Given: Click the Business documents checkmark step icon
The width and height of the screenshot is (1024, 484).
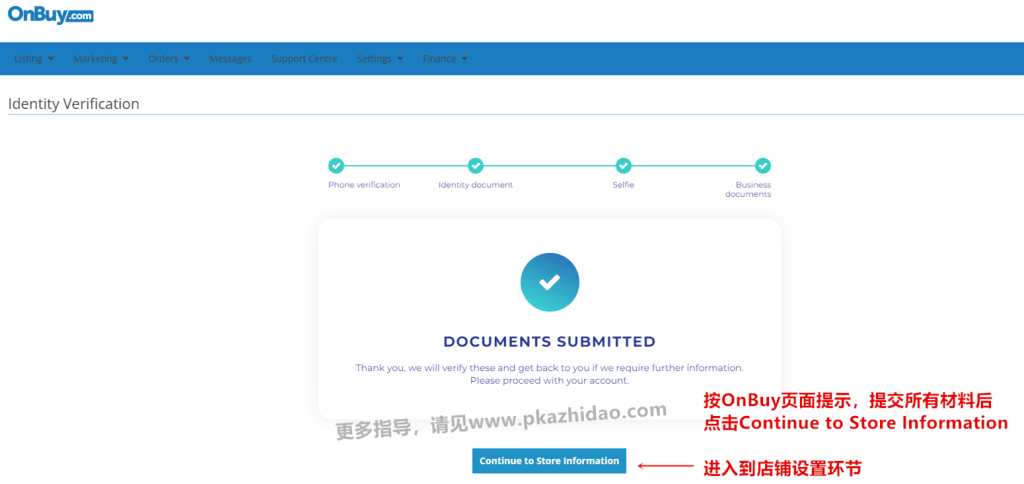Looking at the screenshot, I should pos(763,166).
